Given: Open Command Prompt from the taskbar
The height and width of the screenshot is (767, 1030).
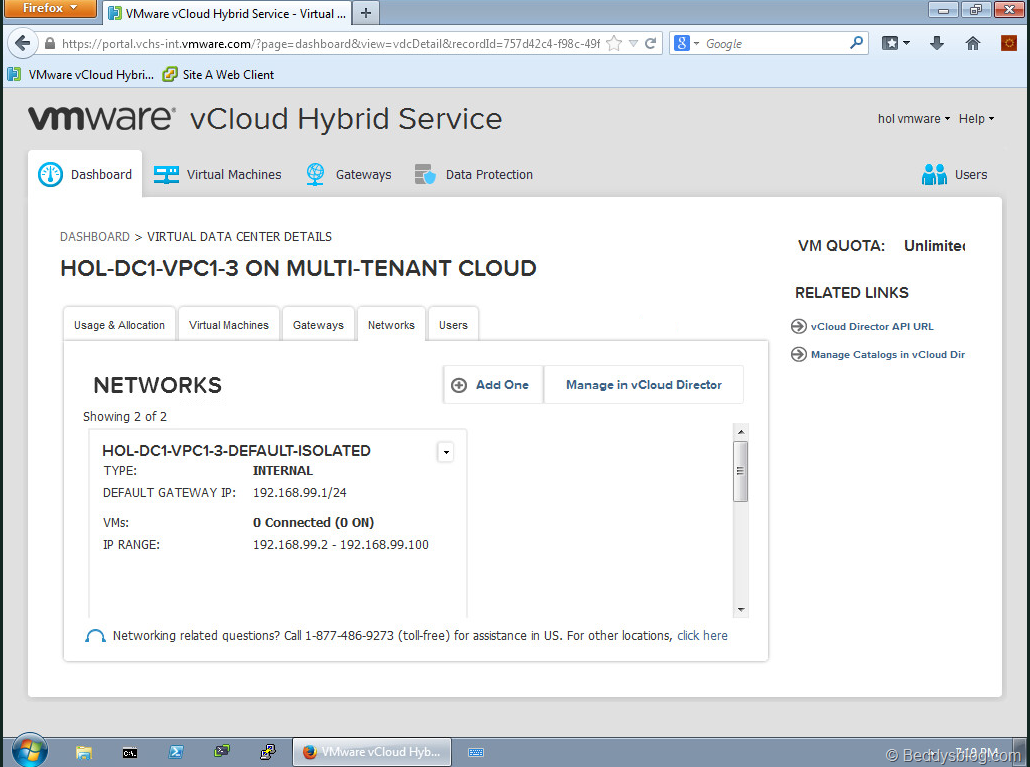Looking at the screenshot, I should pyautogui.click(x=130, y=753).
